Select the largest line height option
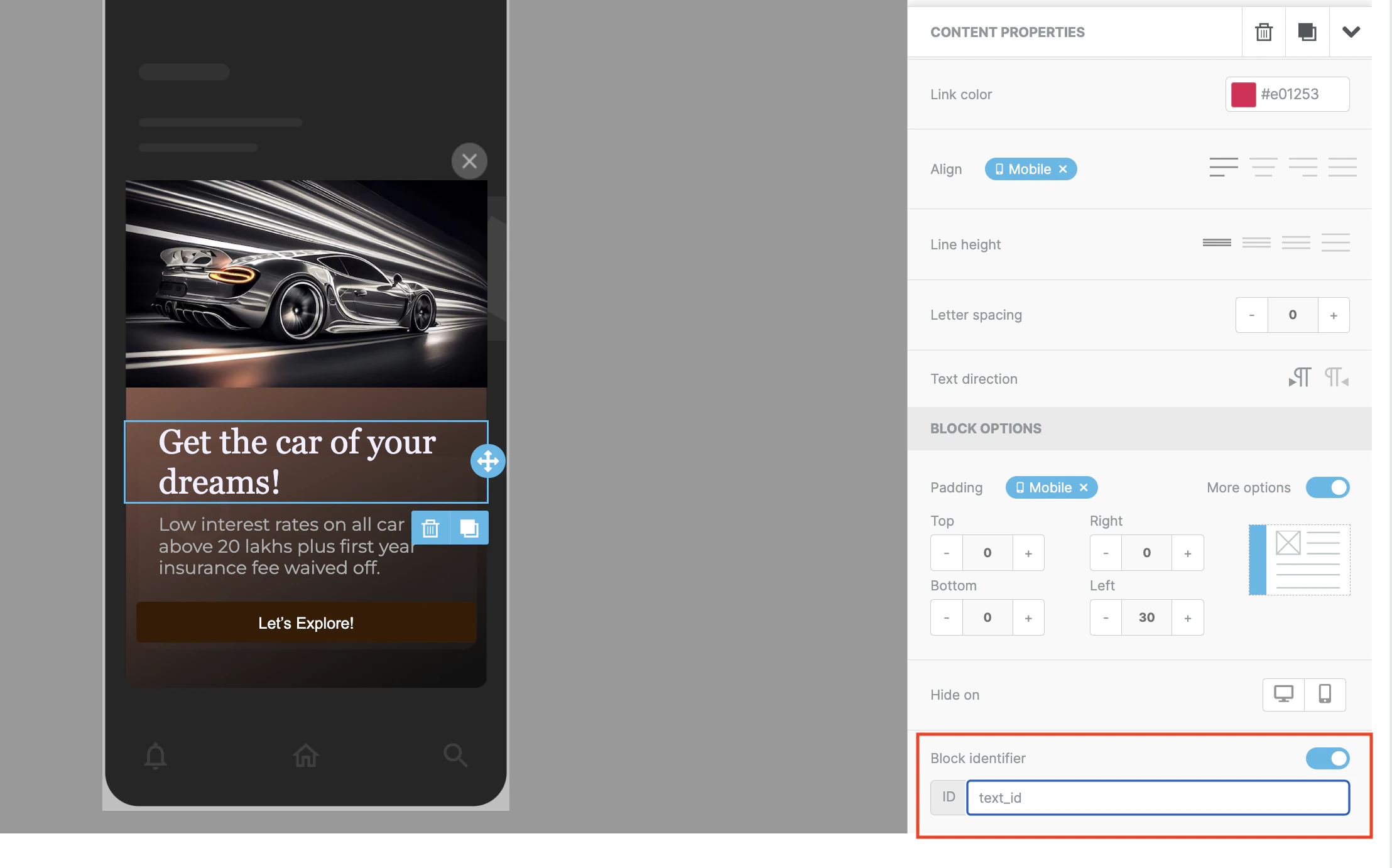 pyautogui.click(x=1336, y=243)
